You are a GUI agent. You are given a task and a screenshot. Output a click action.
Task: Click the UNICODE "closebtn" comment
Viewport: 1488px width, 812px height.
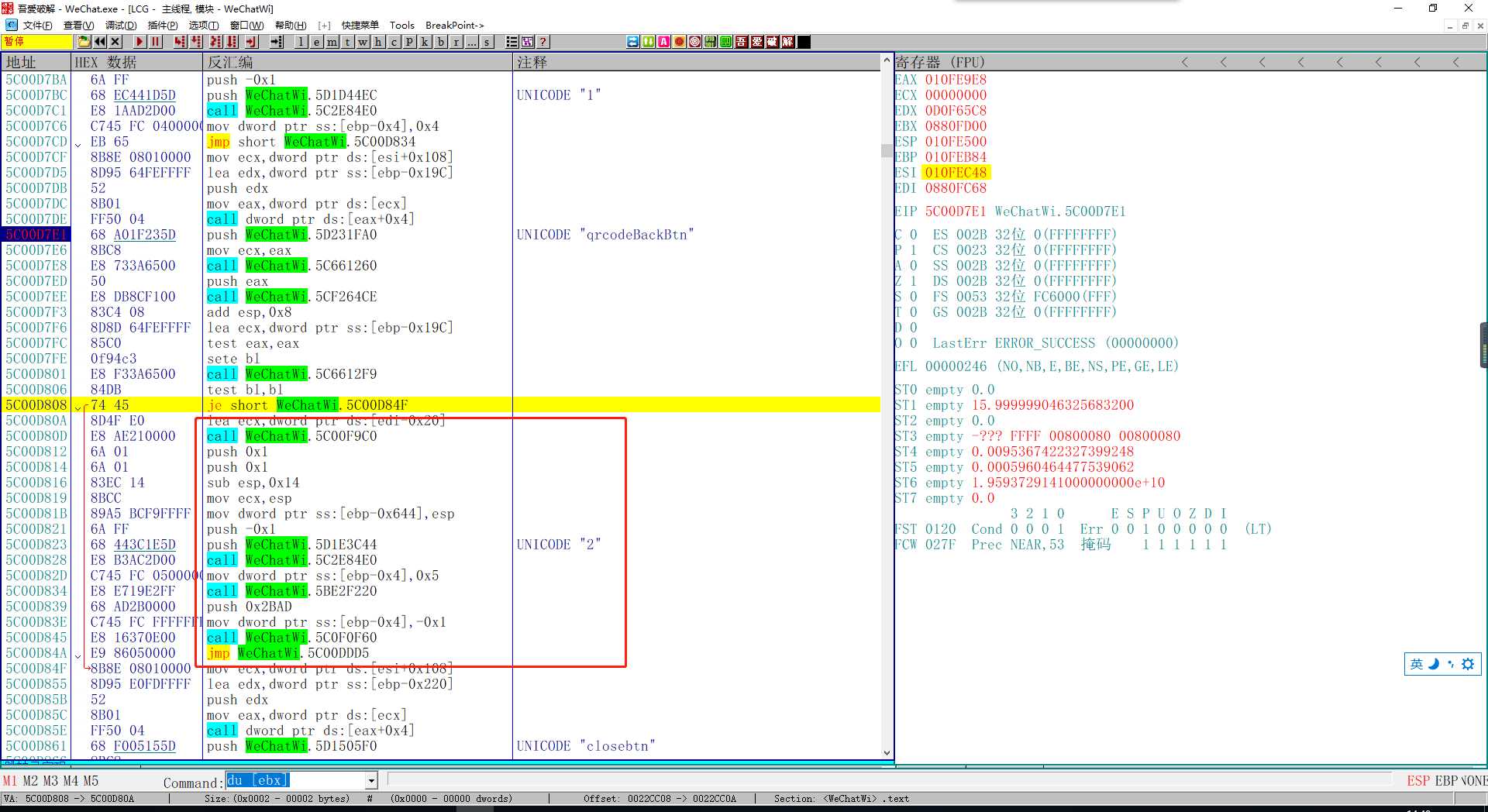(586, 746)
